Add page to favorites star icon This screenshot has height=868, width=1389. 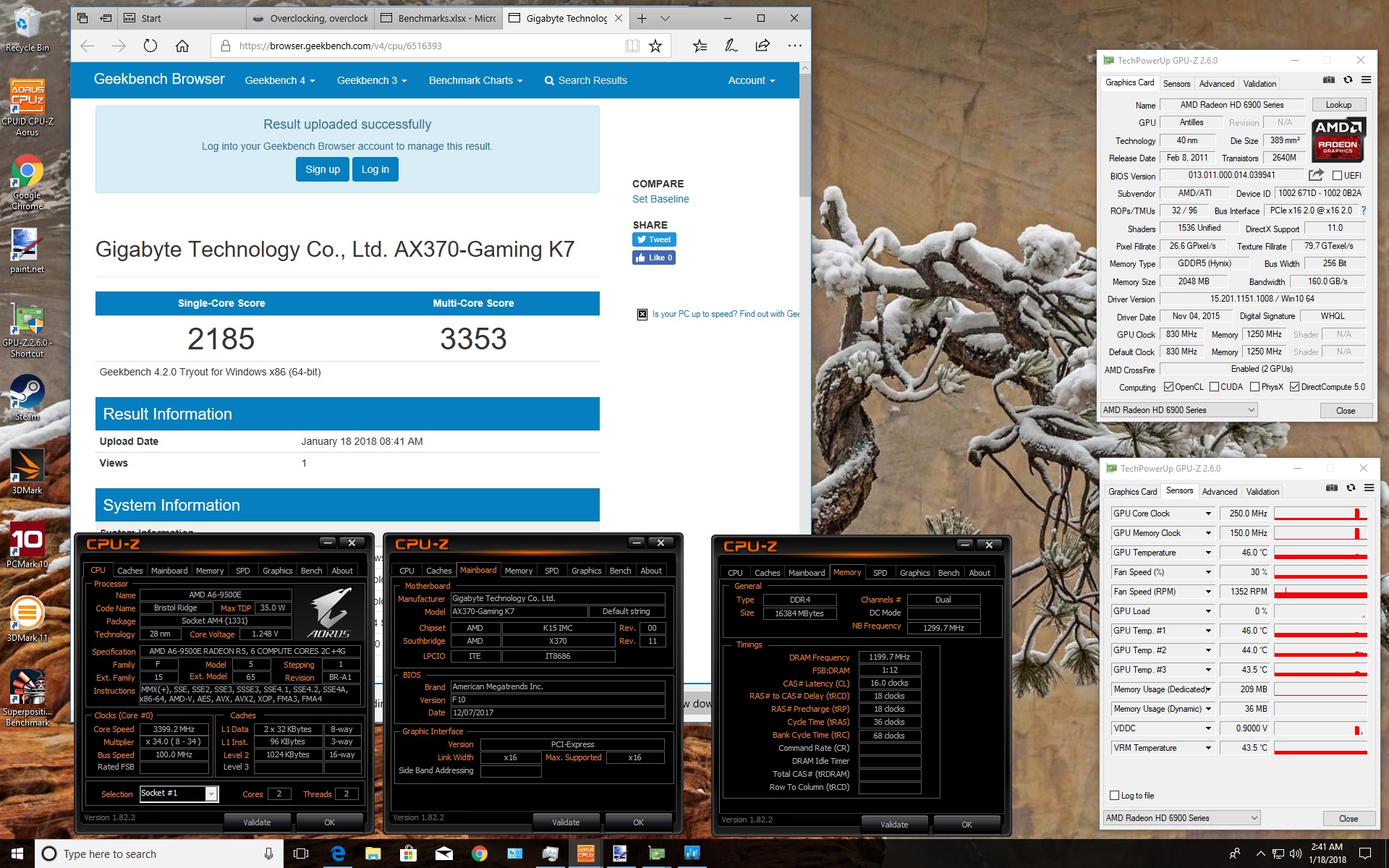coord(655,46)
